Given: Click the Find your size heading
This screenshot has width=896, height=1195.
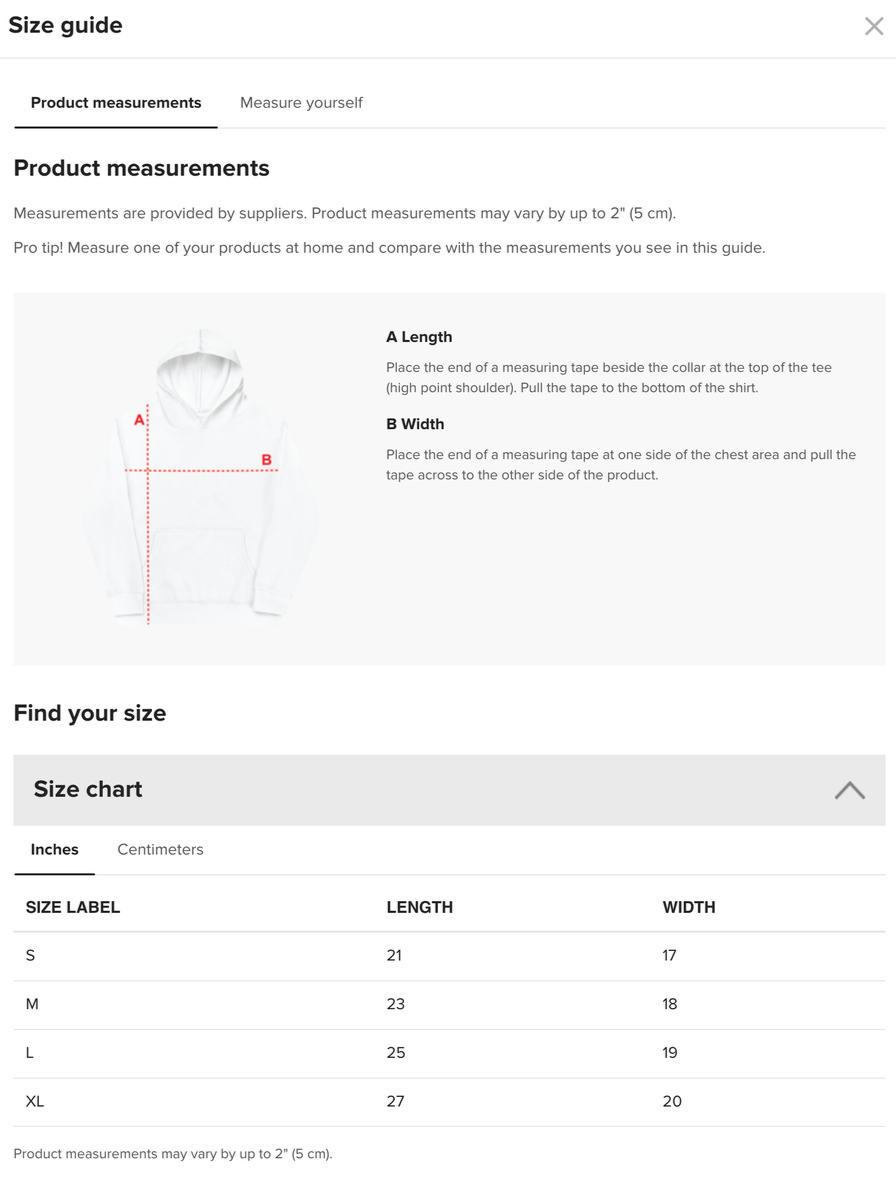Looking at the screenshot, I should 90,714.
